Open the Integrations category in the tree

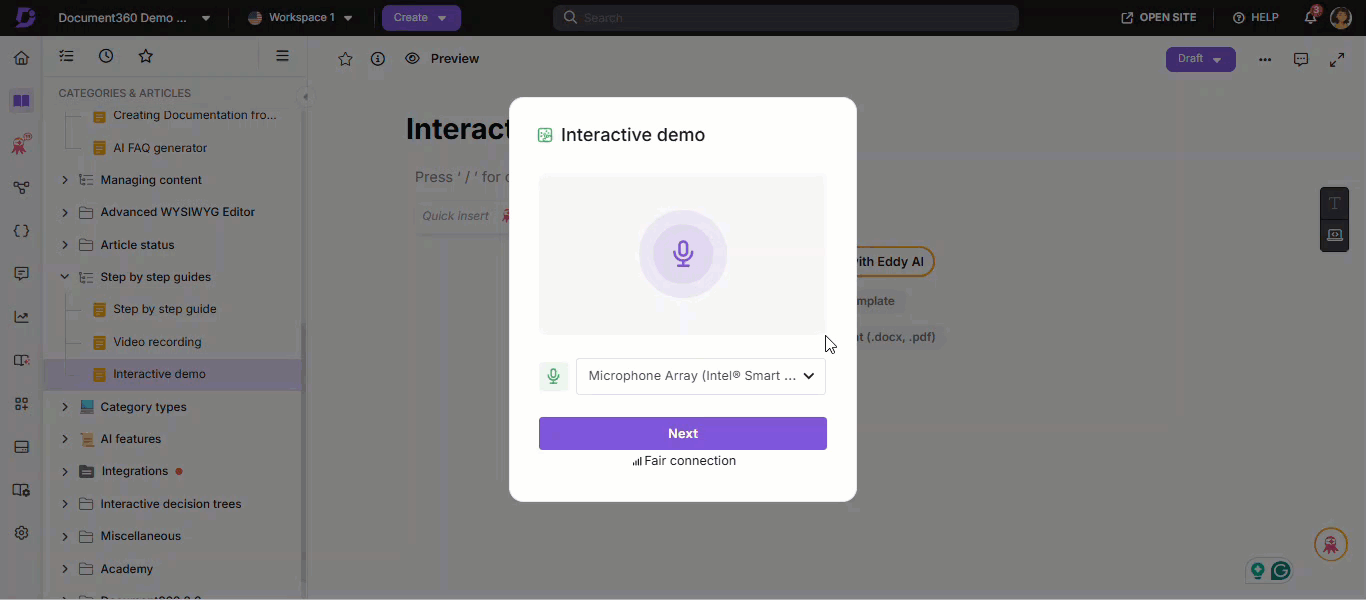click(134, 471)
